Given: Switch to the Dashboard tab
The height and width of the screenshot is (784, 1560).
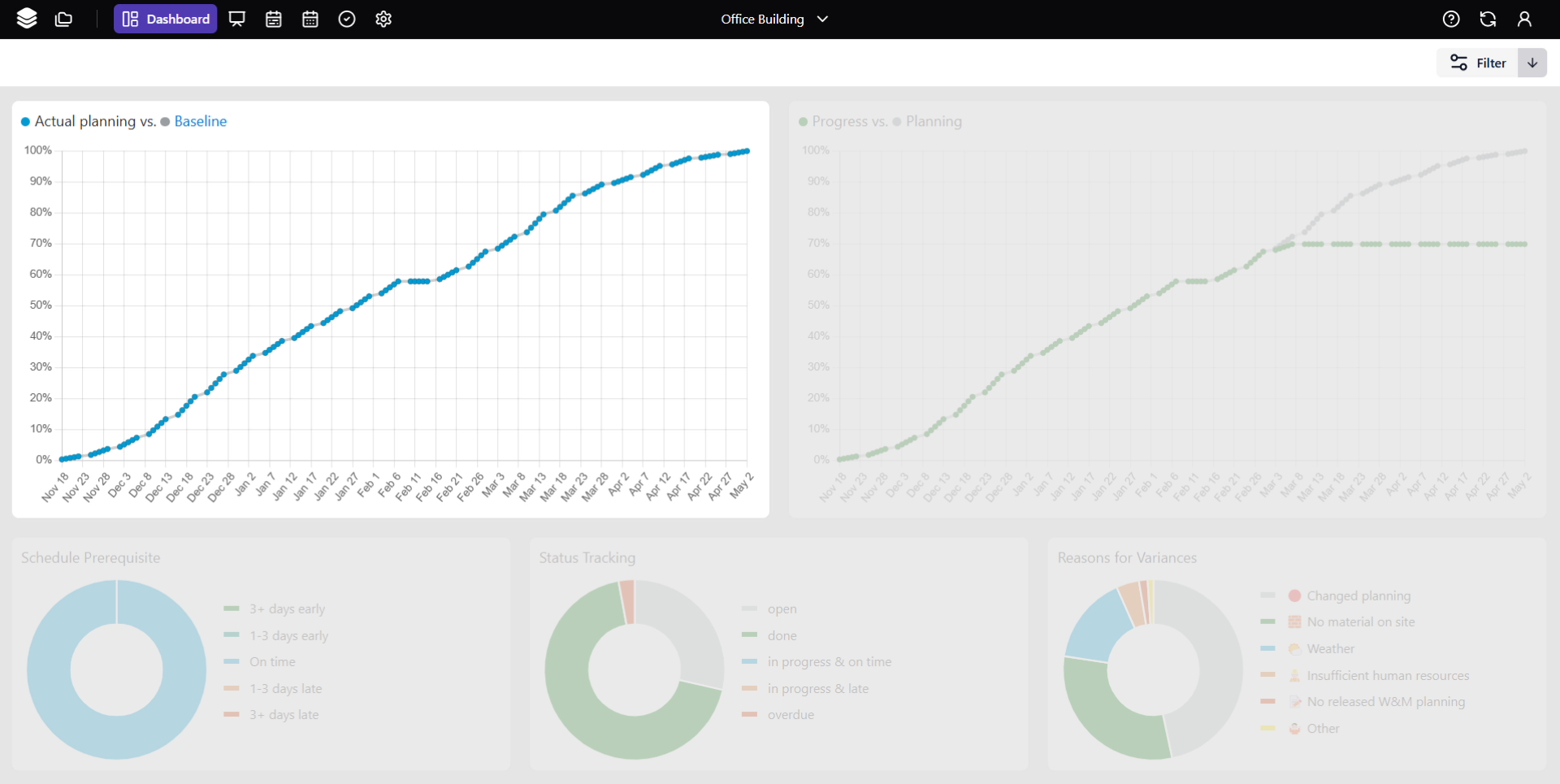Looking at the screenshot, I should pos(165,19).
